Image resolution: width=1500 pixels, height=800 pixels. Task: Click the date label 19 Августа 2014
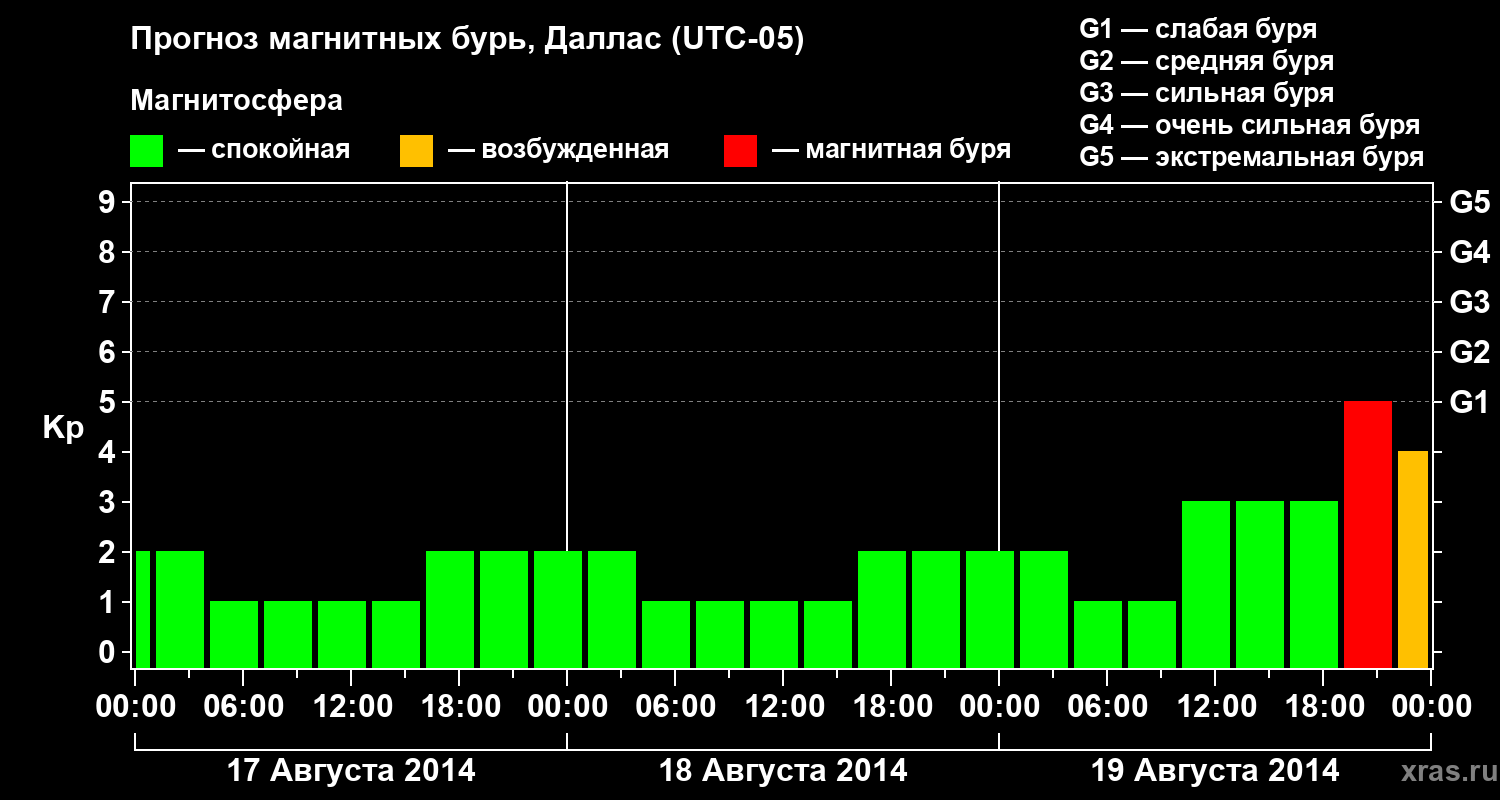click(x=1215, y=771)
